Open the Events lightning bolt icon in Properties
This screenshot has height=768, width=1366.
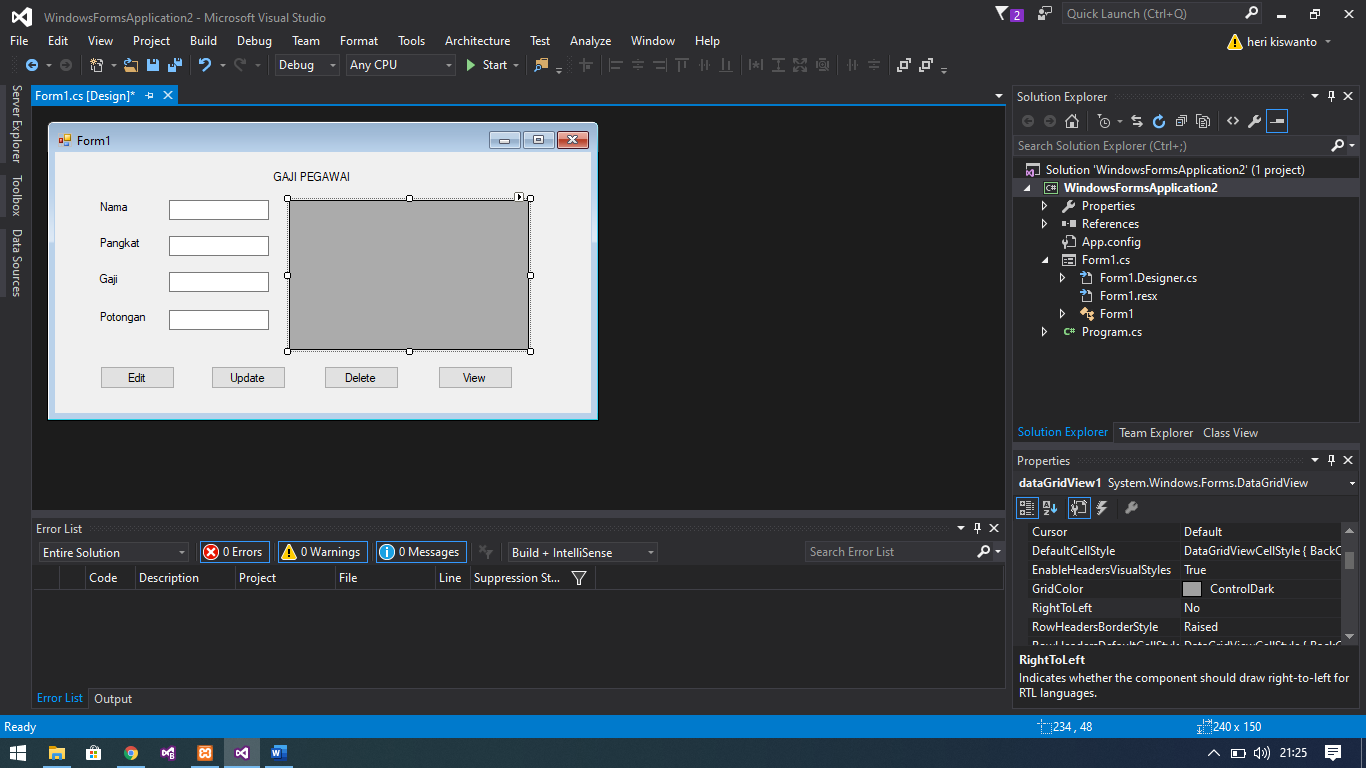(1101, 508)
